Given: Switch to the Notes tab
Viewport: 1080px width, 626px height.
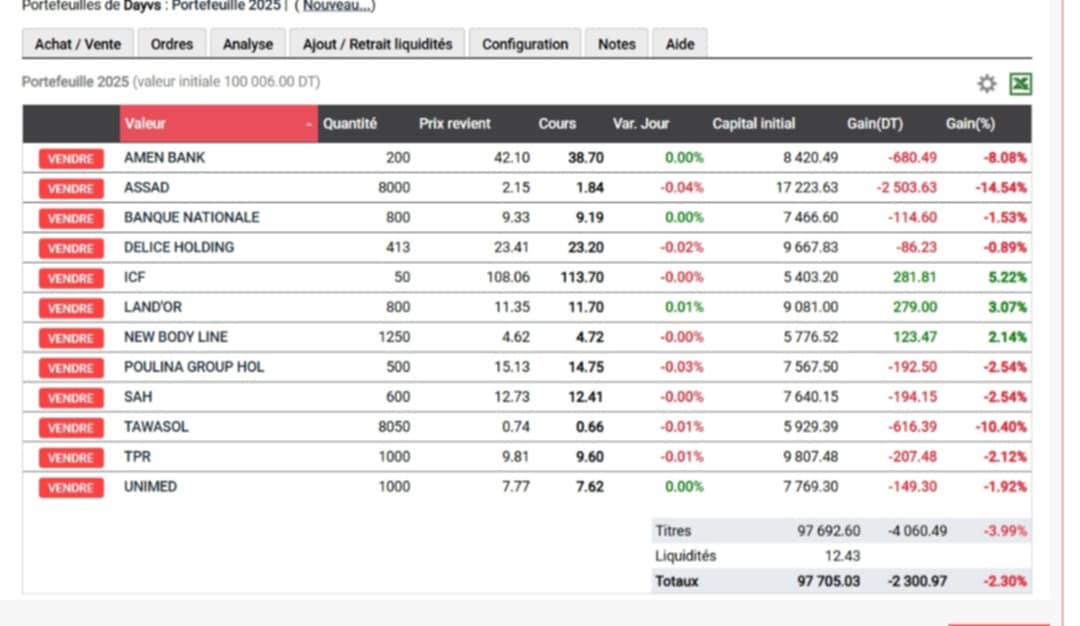Looking at the screenshot, I should pyautogui.click(x=616, y=44).
